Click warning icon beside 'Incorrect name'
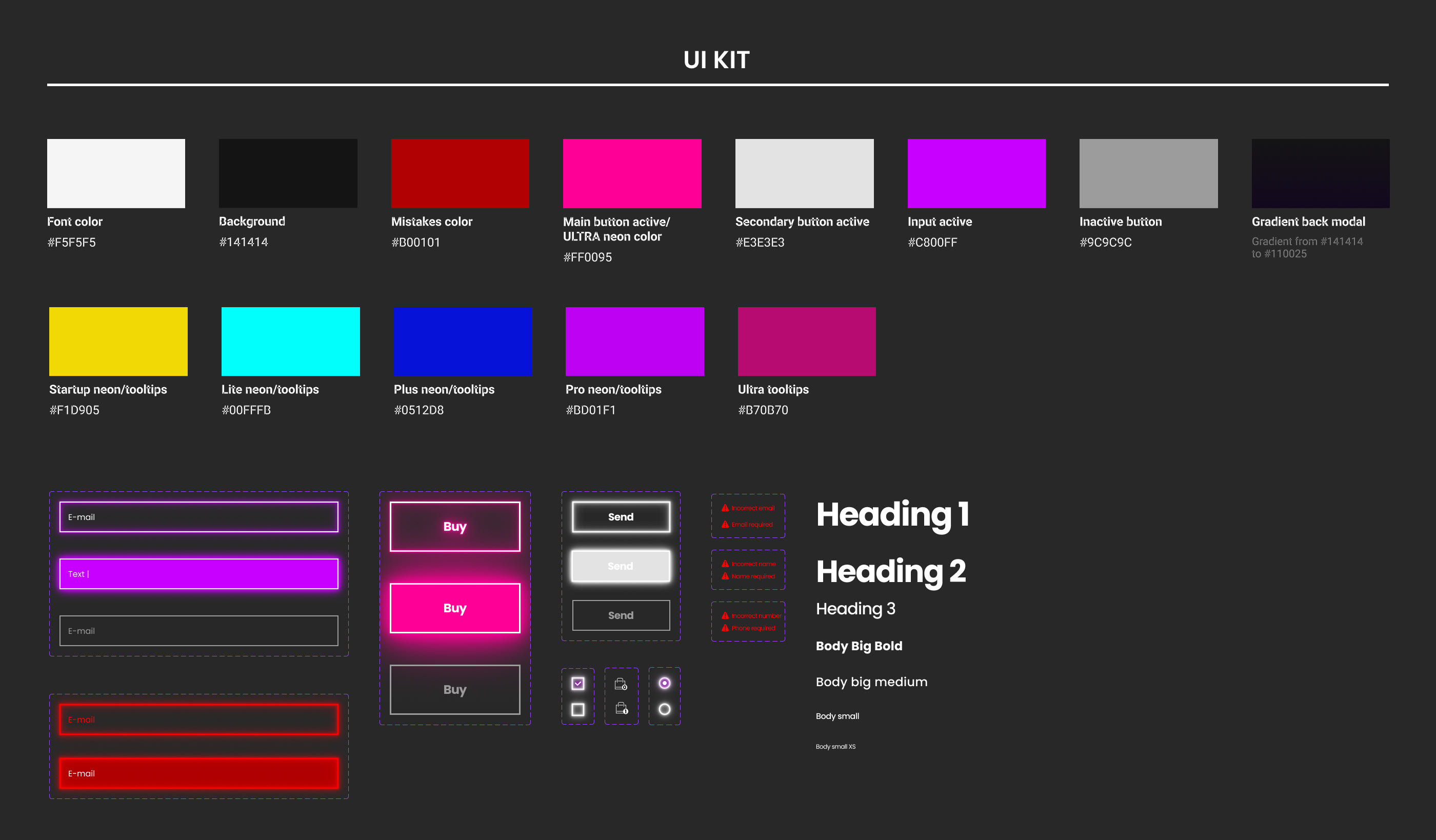 point(725,564)
